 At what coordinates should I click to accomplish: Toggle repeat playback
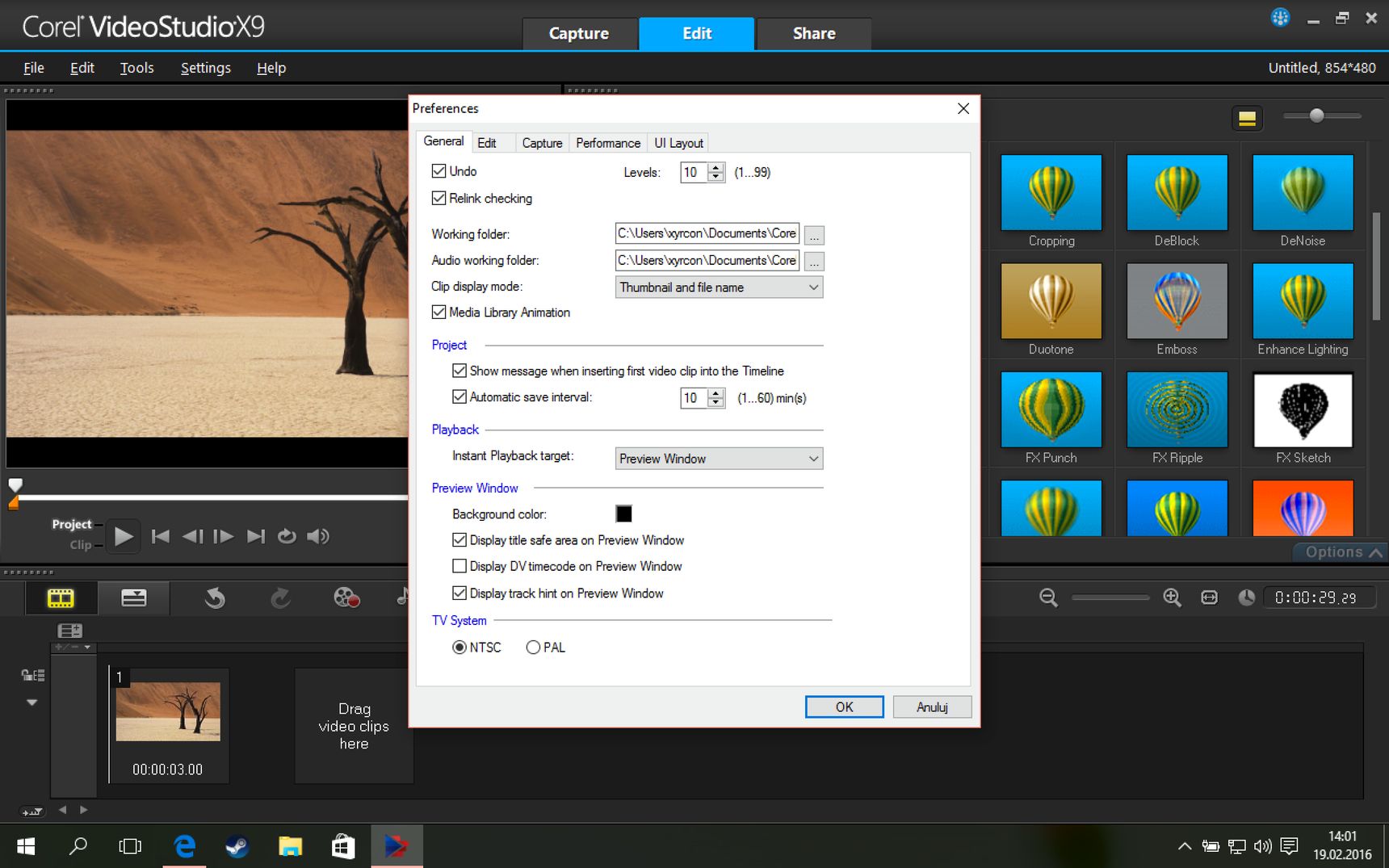(287, 536)
